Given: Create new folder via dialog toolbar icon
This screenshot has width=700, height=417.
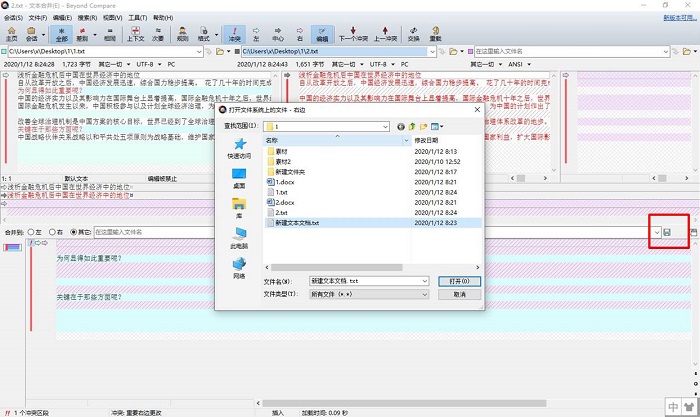Looking at the screenshot, I should [x=423, y=127].
